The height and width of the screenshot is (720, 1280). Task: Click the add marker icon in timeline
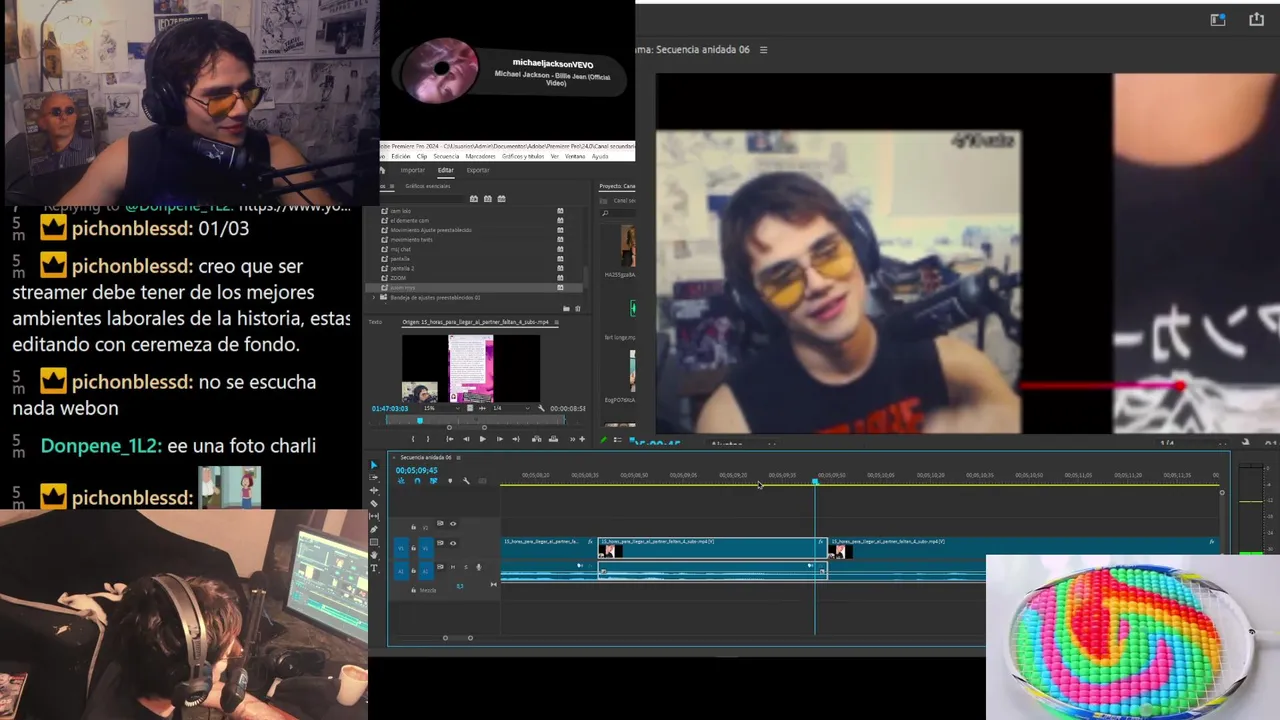pyautogui.click(x=450, y=481)
